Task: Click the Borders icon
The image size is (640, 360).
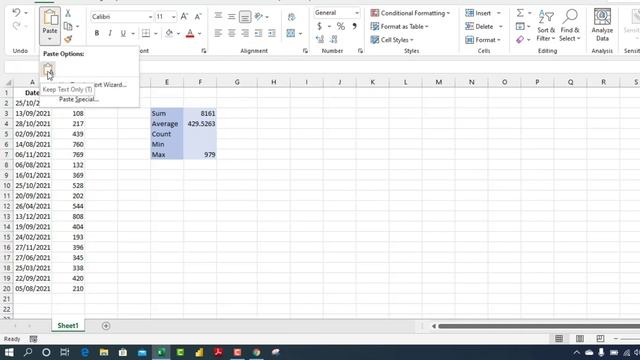Action: click(146, 33)
